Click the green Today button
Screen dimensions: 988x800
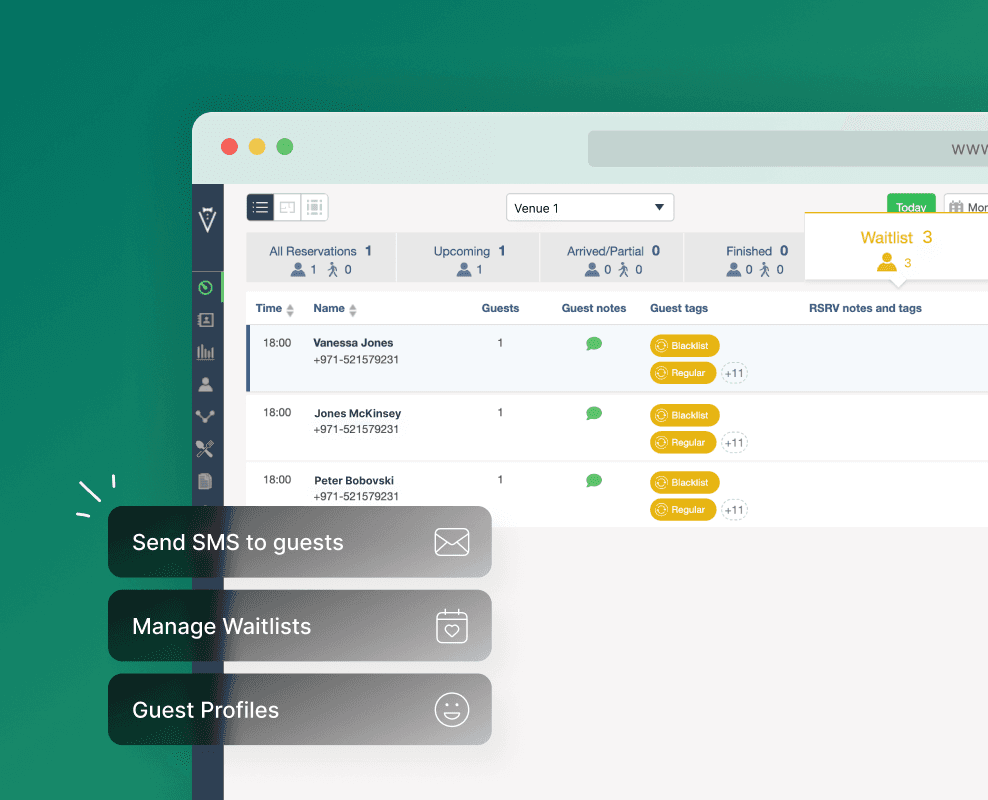point(911,204)
